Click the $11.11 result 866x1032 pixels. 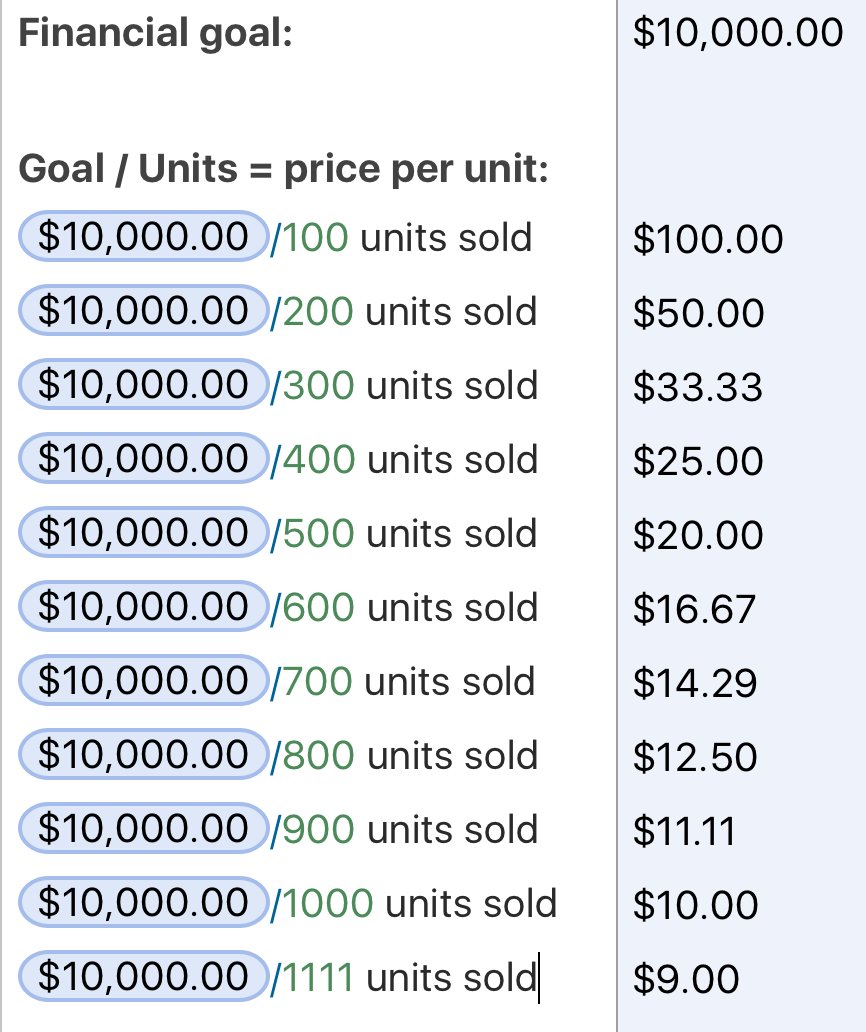[x=684, y=832]
